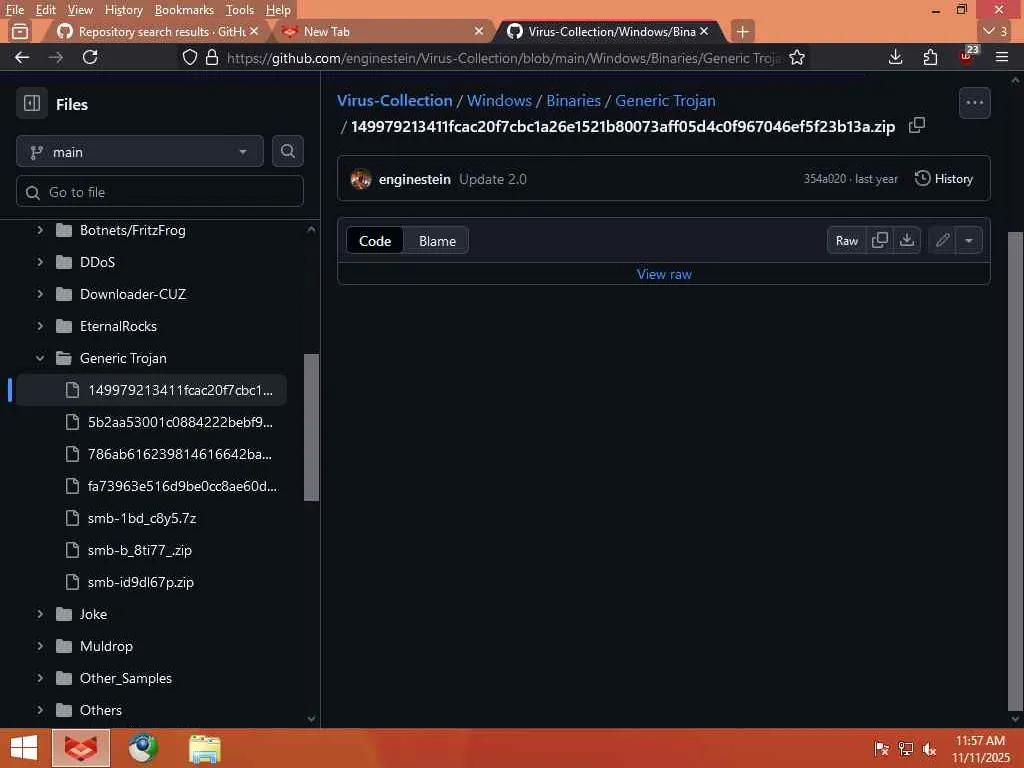Open the uBlock Origin extension icon

click(x=967, y=56)
